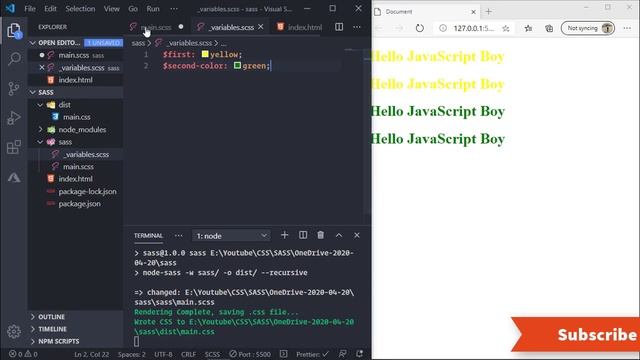This screenshot has height=360, width=640.
Task: Open the Run and Debug view
Action: pyautogui.click(x=14, y=118)
